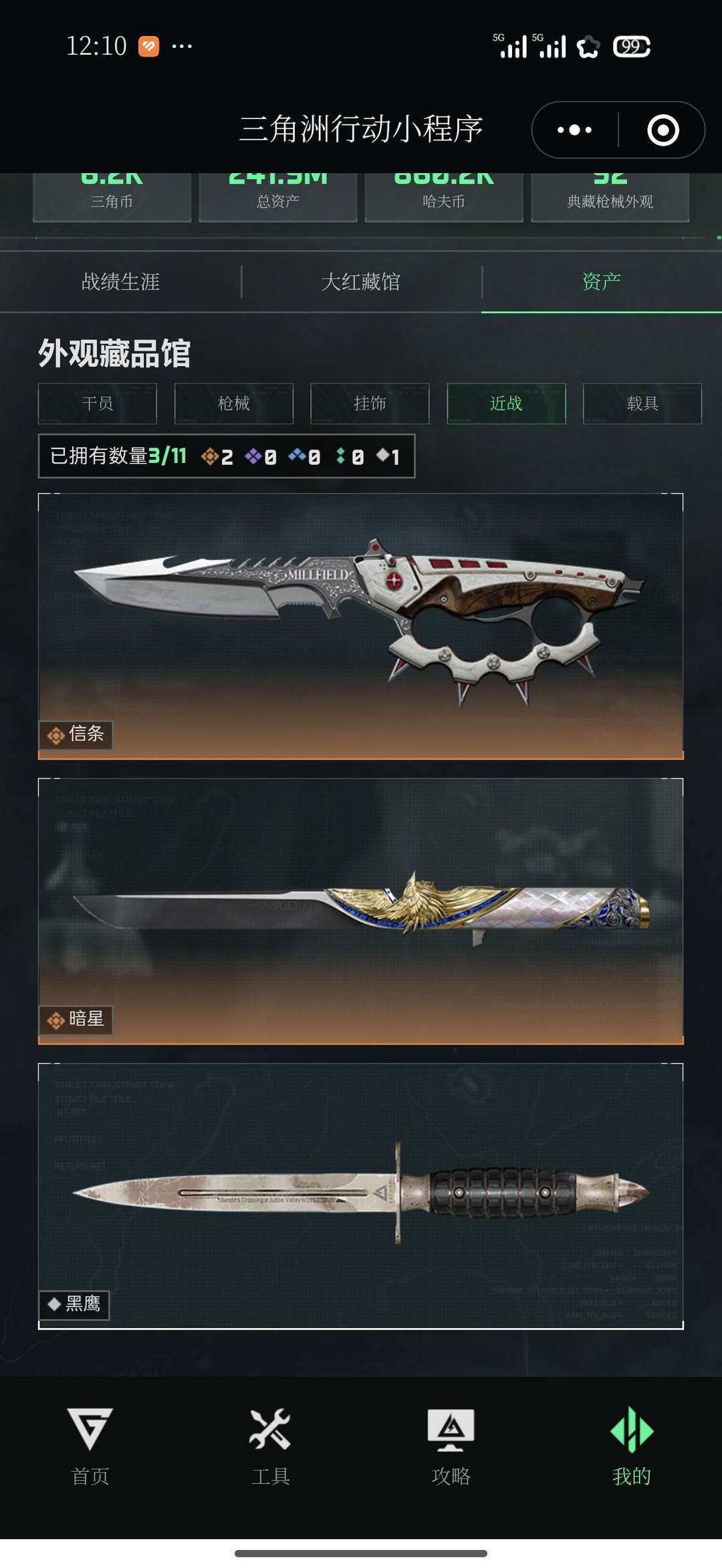Image resolution: width=722 pixels, height=1568 pixels.
Task: Filter collection by 干员
Action: pos(98,404)
